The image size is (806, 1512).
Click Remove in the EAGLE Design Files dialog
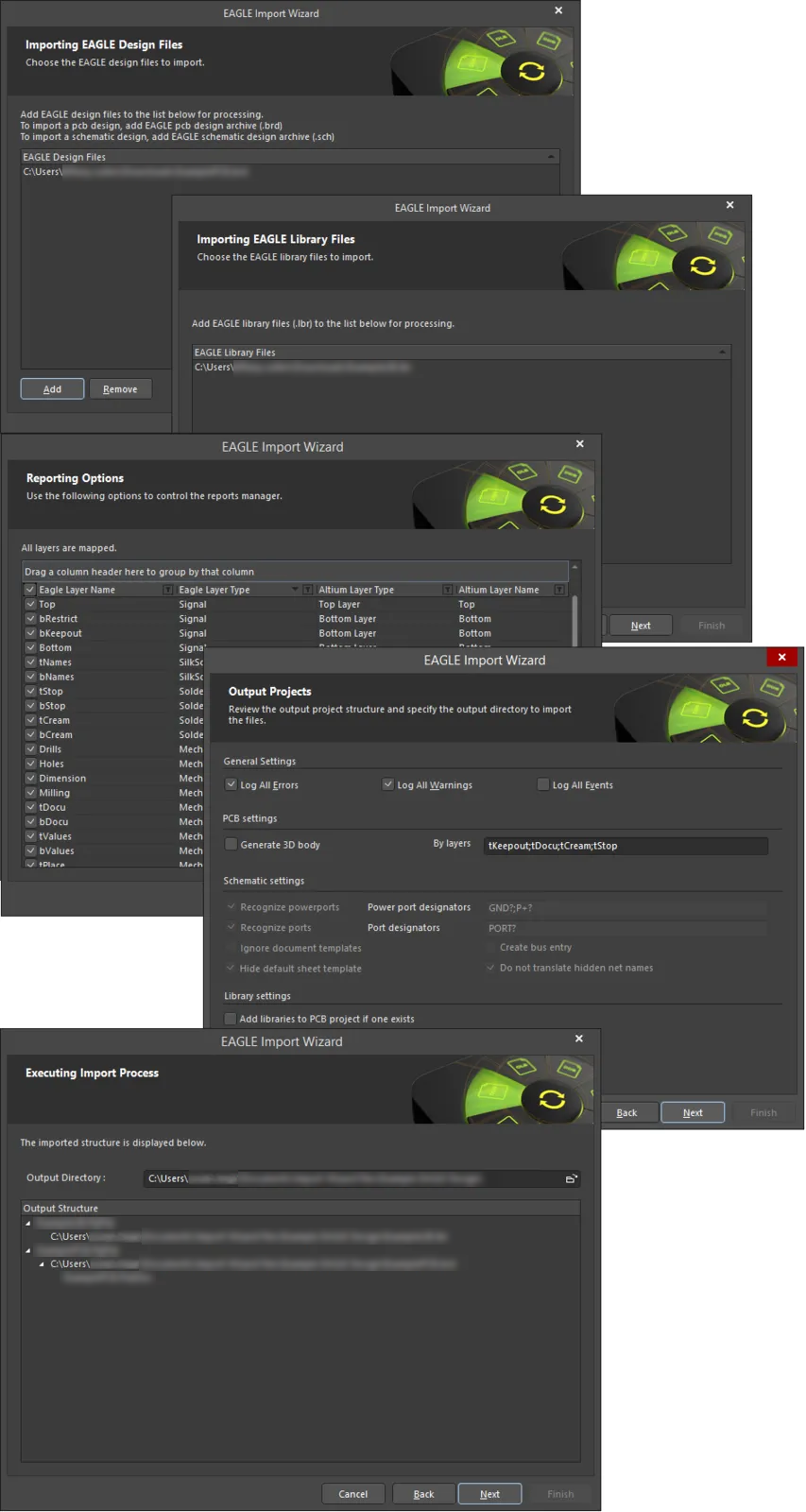(120, 389)
